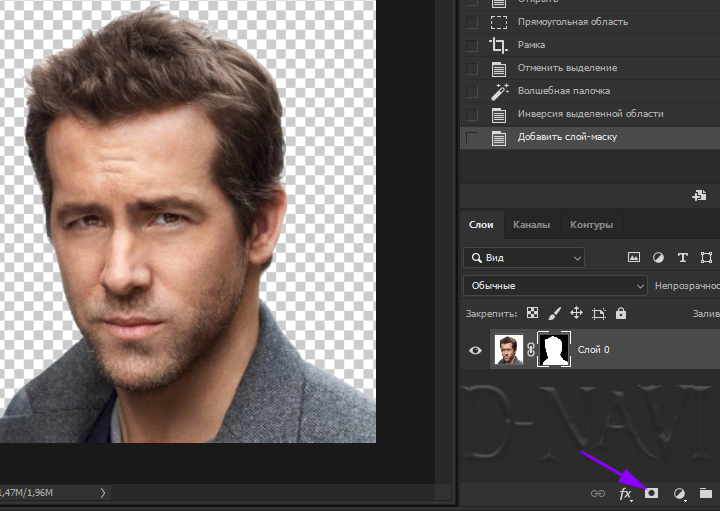The height and width of the screenshot is (511, 720).
Task: Select the Слой 0 image thumbnail
Action: point(508,350)
